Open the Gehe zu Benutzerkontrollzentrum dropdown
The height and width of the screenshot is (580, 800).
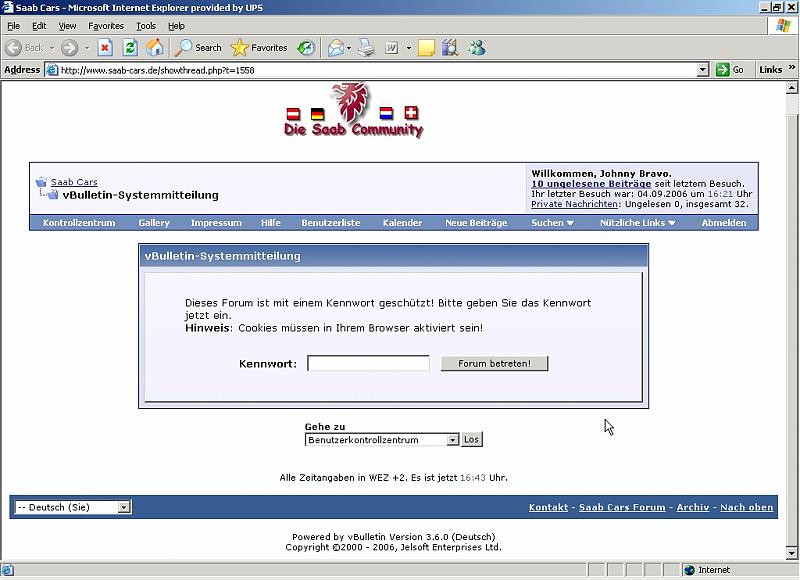[453, 440]
